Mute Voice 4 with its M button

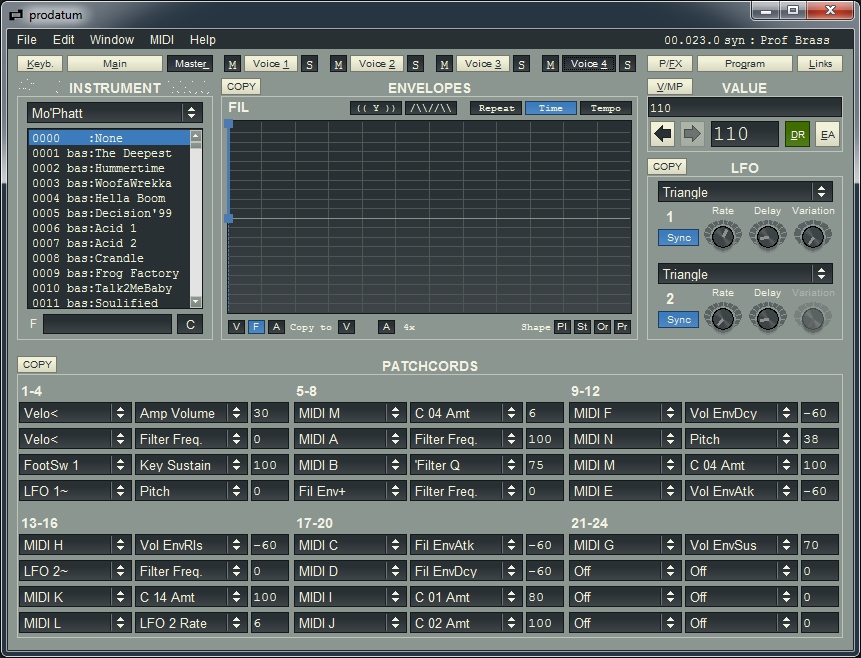(550, 64)
